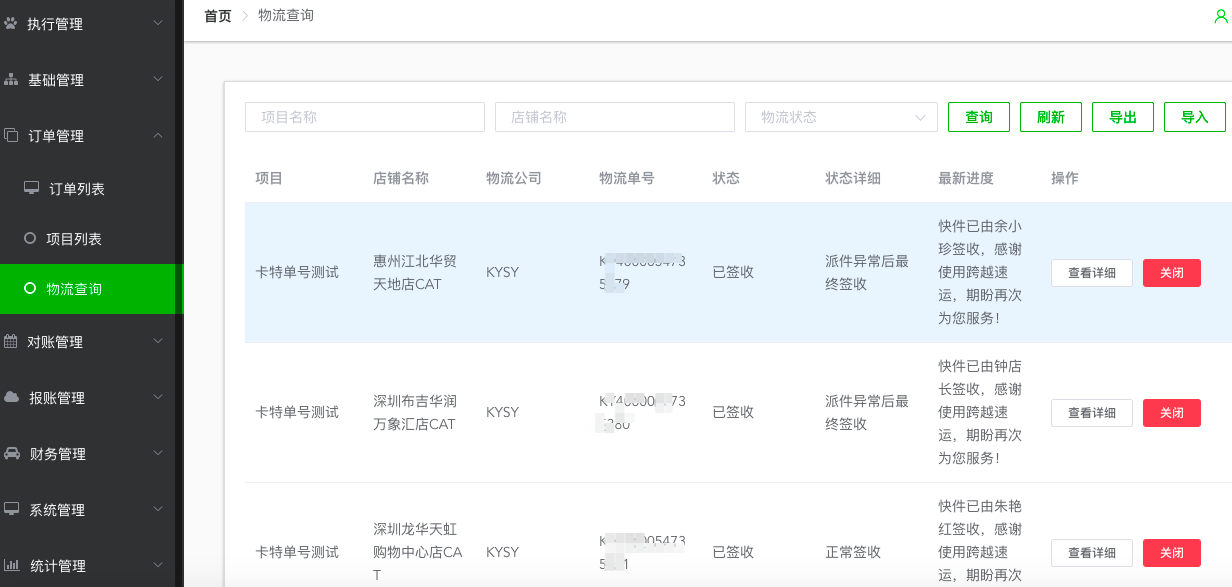The width and height of the screenshot is (1232, 587).
Task: Click the paw icon beside 执行管理
Action: [x=11, y=23]
